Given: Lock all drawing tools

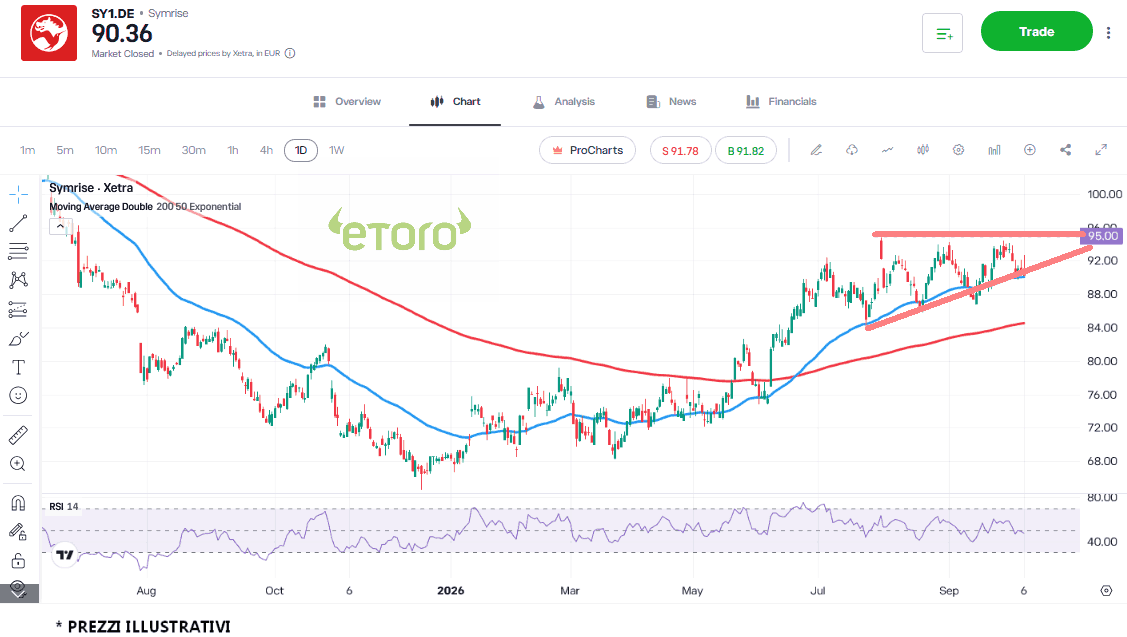Looking at the screenshot, I should 19,561.
